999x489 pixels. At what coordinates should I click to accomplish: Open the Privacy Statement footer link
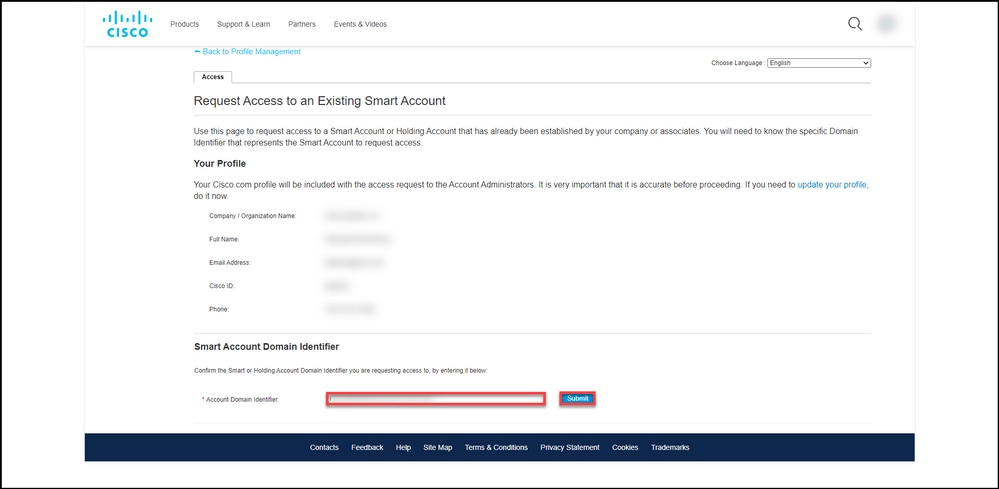[x=570, y=448]
